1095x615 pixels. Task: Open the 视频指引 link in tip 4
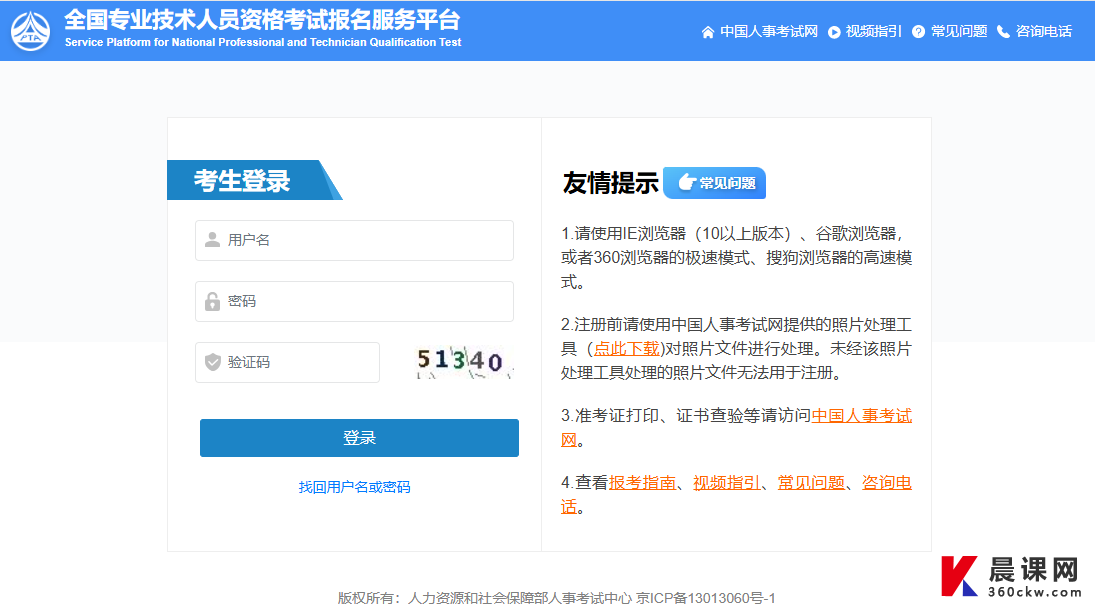point(726,483)
